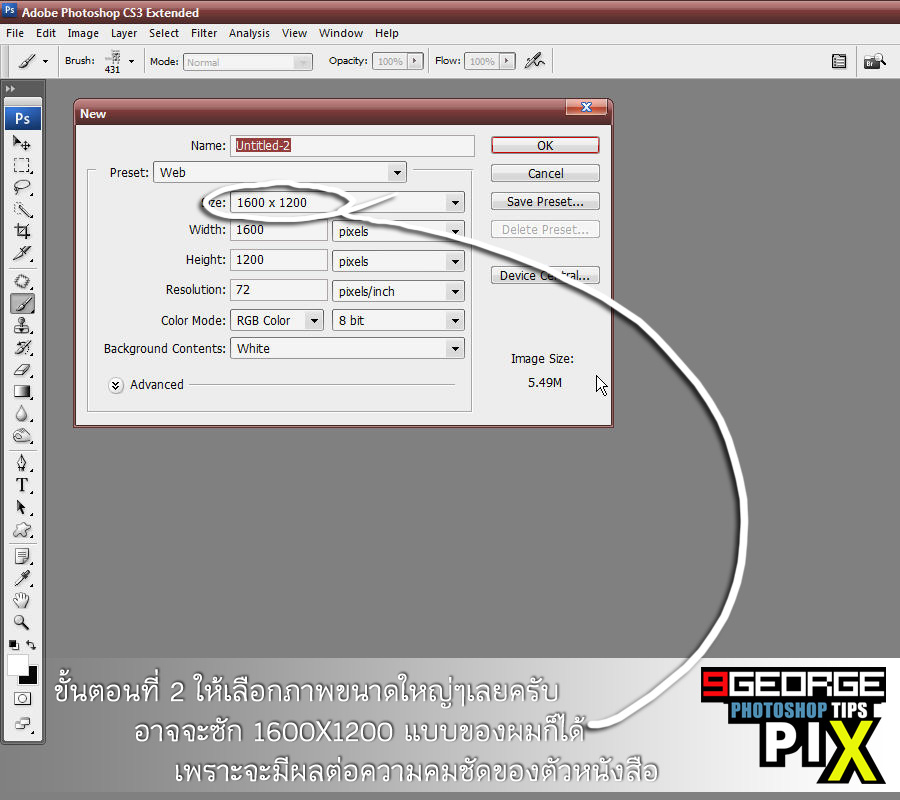
Task: Select the Eraser tool
Action: (22, 370)
